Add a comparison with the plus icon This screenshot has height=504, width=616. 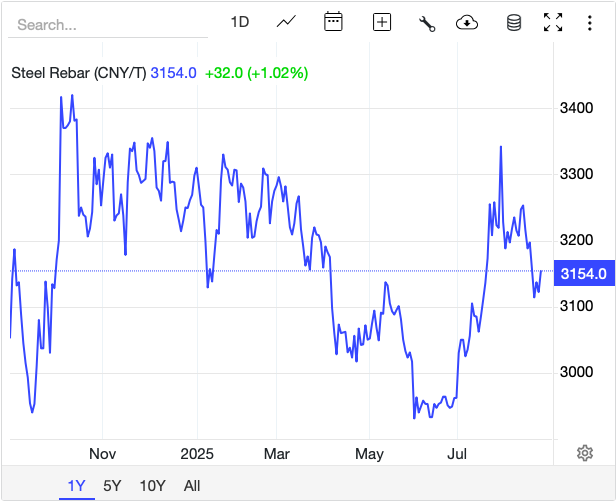coord(381,22)
